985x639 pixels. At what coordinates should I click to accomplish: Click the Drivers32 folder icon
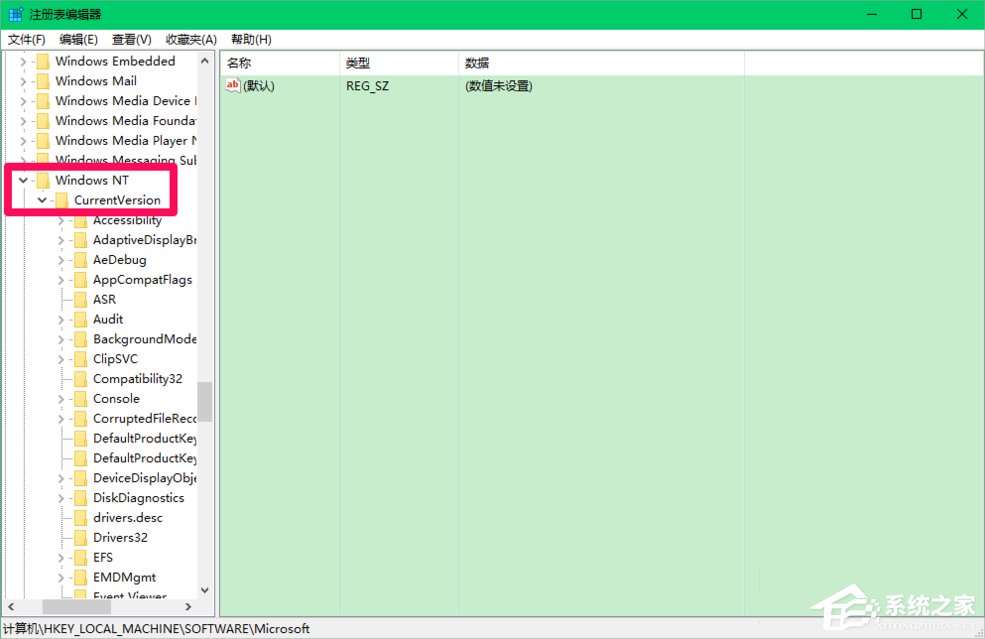tap(82, 537)
